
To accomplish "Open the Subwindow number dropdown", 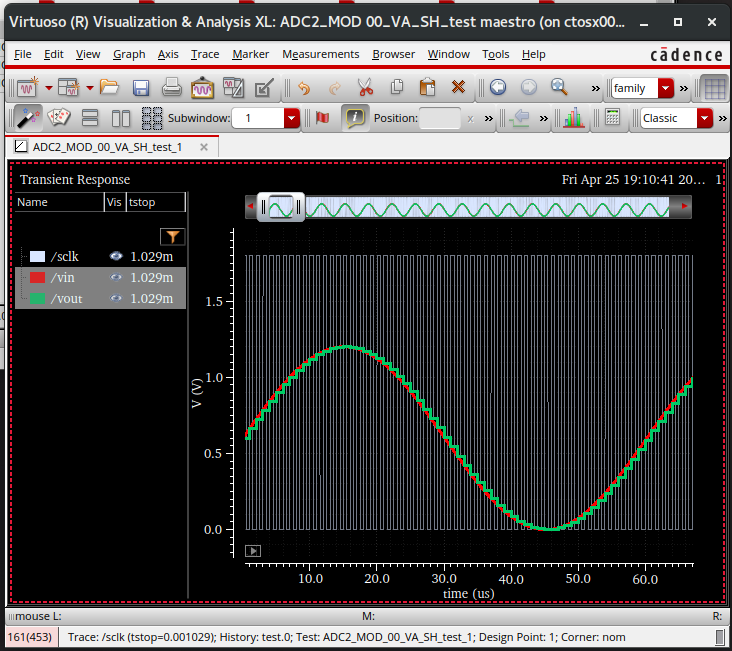I will [x=291, y=118].
